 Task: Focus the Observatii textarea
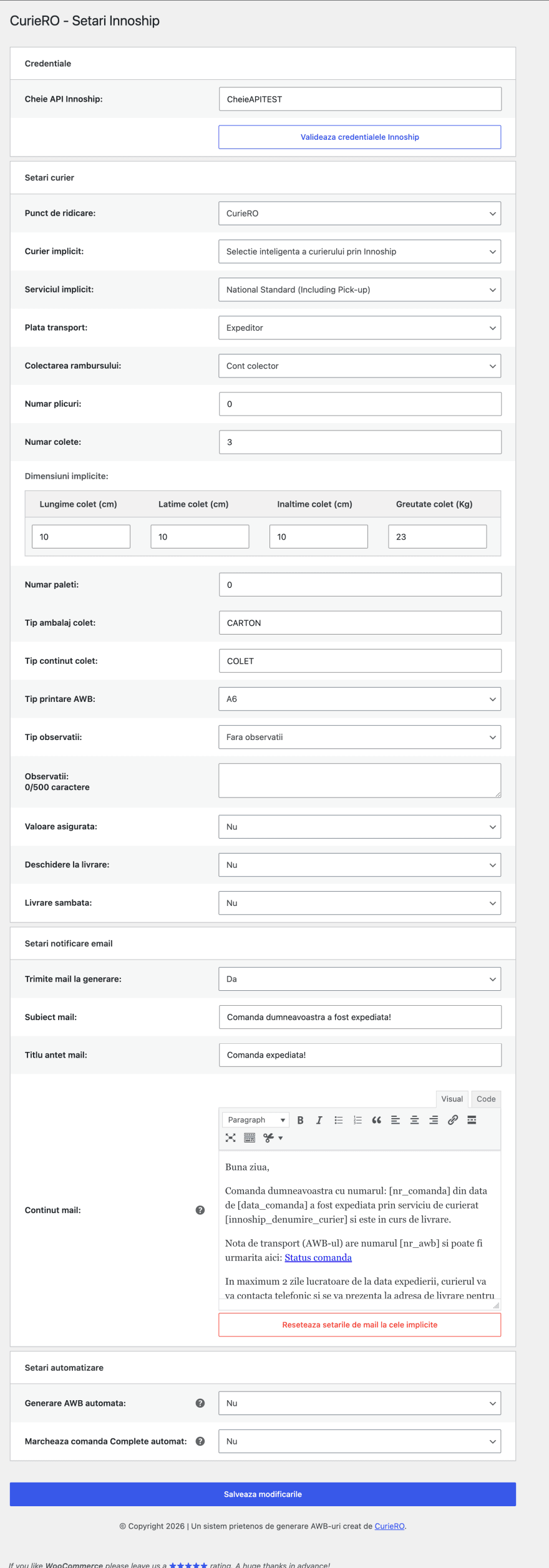click(359, 781)
